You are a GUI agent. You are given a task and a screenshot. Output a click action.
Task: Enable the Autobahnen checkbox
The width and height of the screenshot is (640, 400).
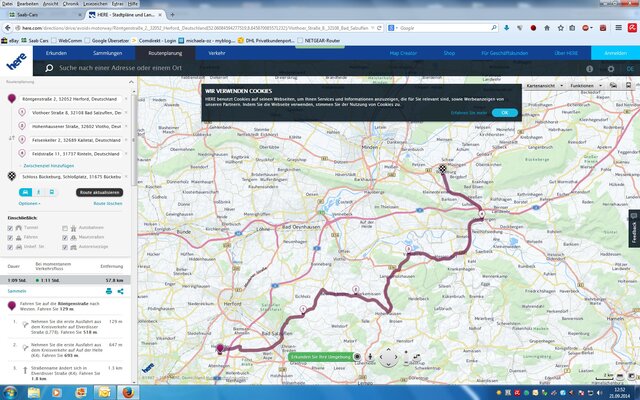click(x=65, y=228)
